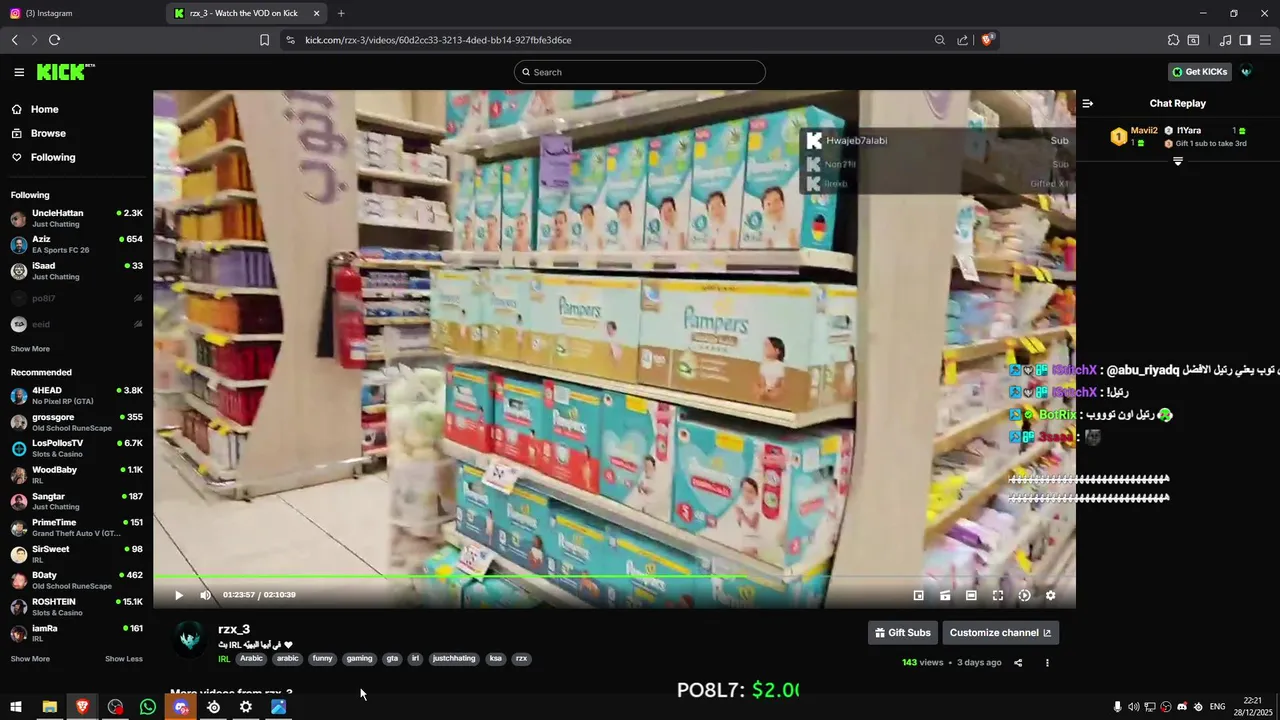This screenshot has width=1280, height=720.
Task: Bookmark this page with the bookmark icon
Action: pyautogui.click(x=264, y=40)
